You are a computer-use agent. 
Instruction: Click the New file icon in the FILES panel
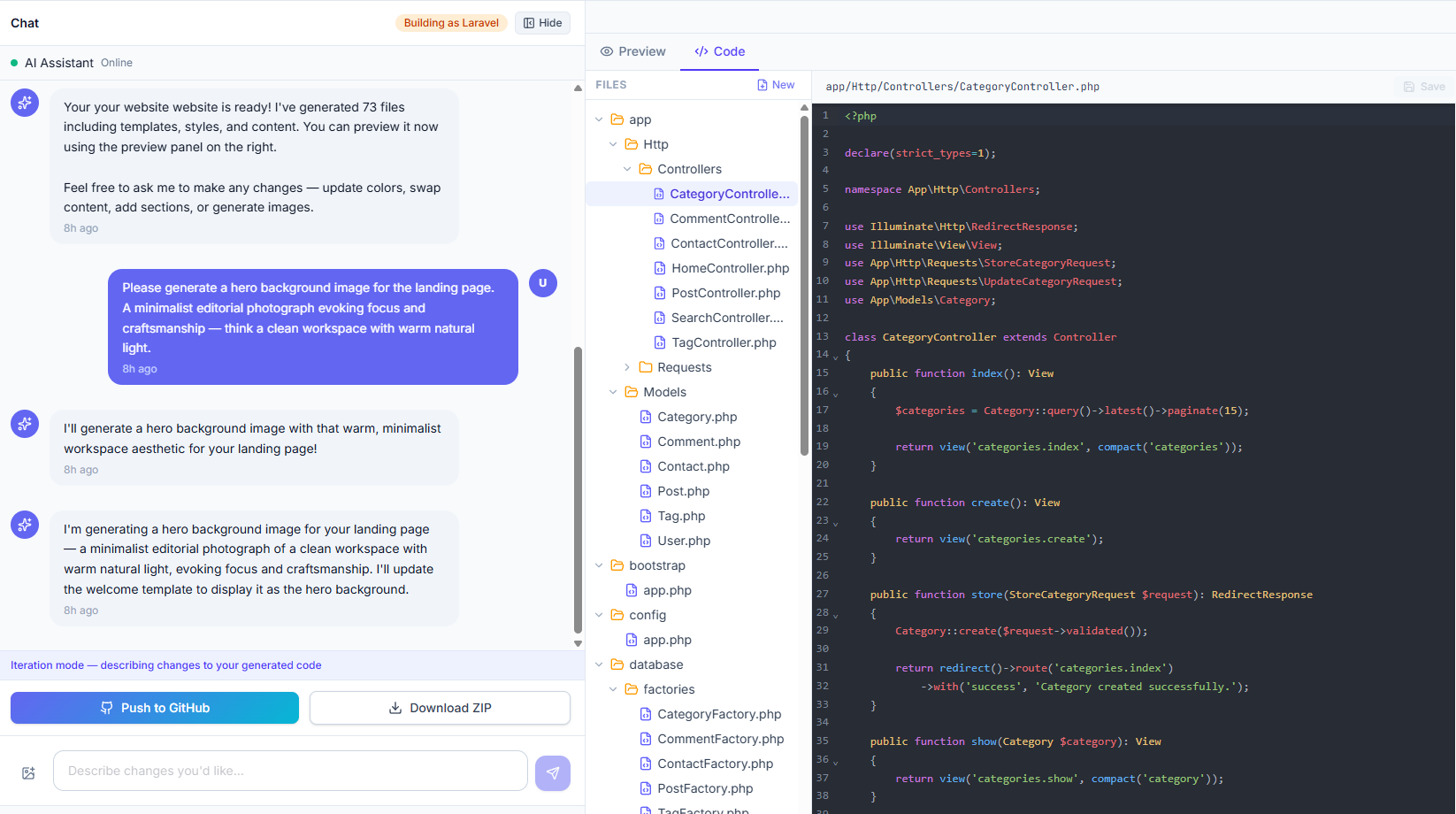tap(762, 84)
